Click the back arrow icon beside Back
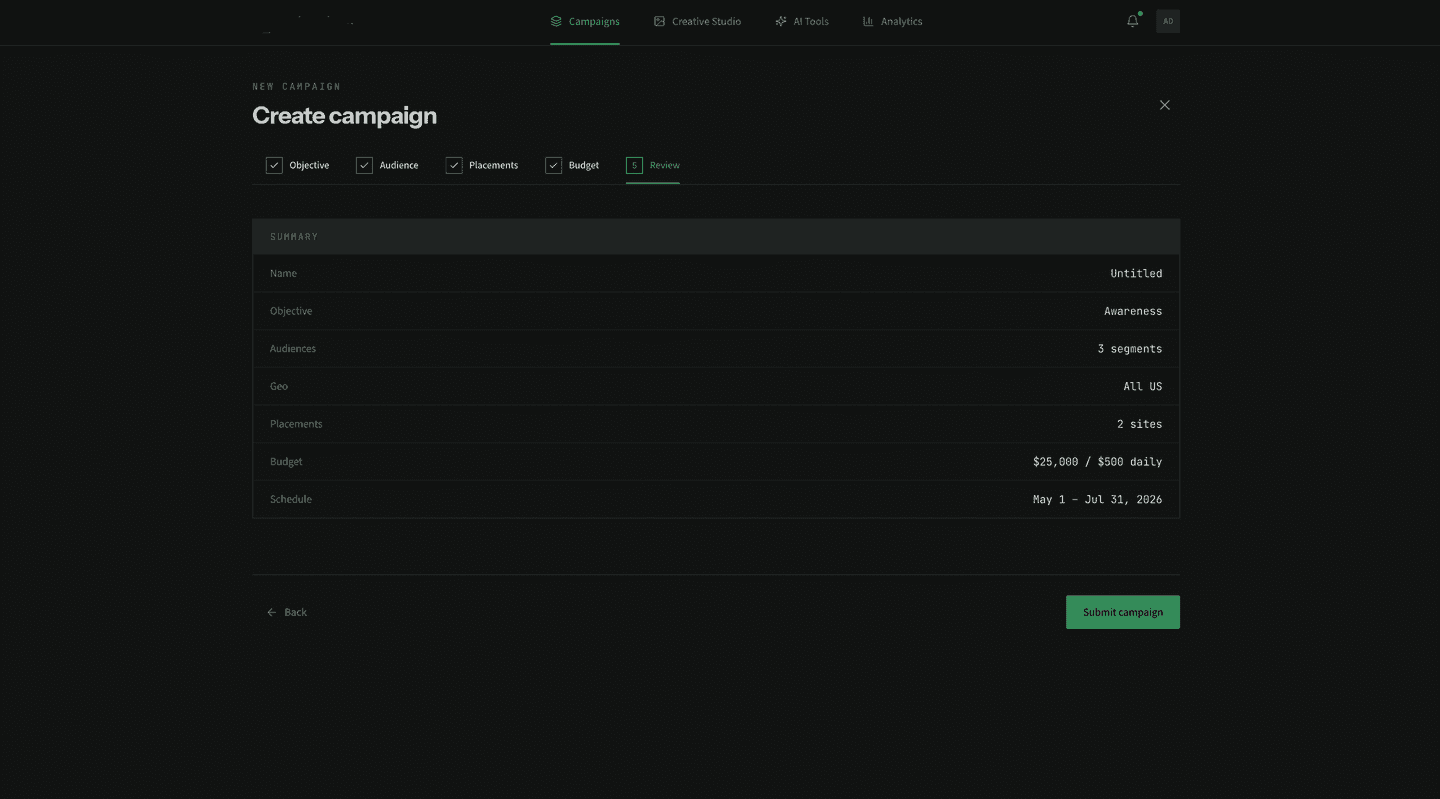The width and height of the screenshot is (1440, 799). point(270,611)
